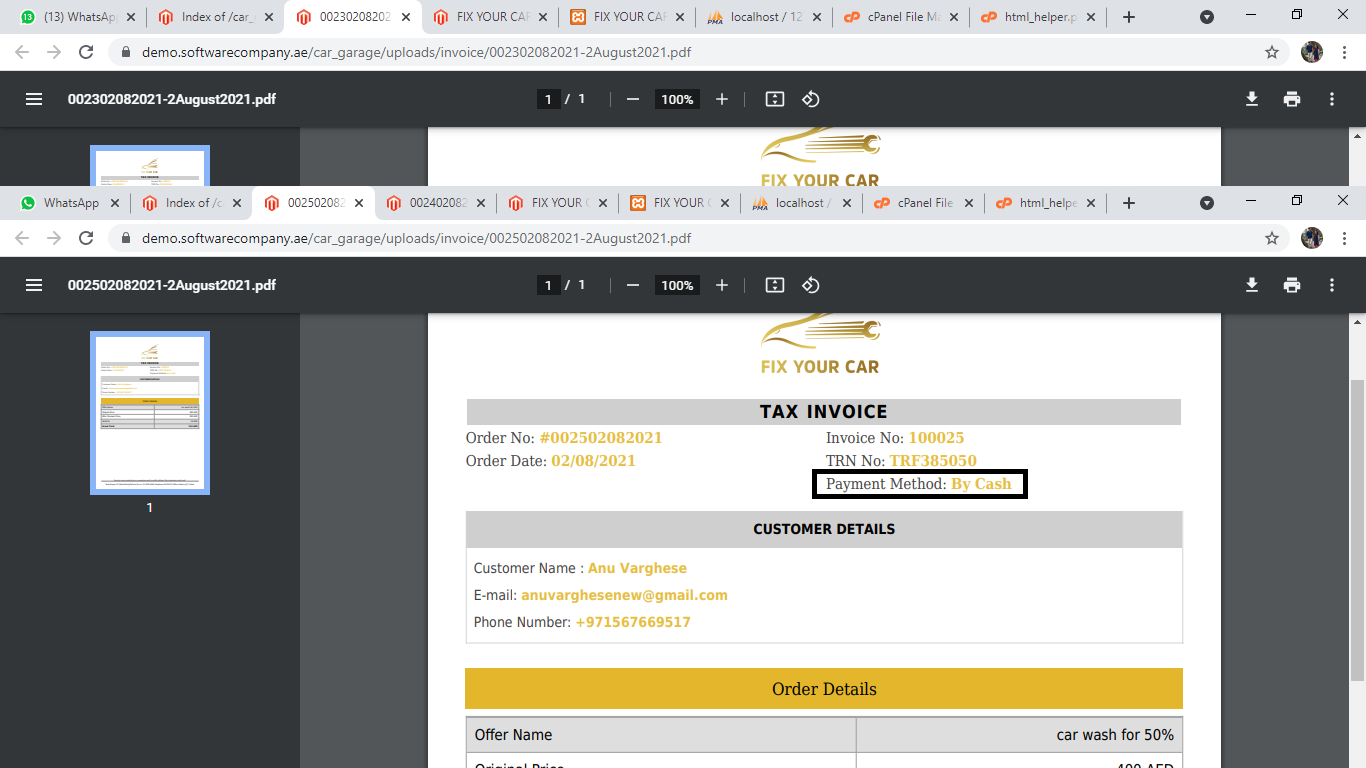
Task: Download the 002302082021 PDF file
Action: click(1251, 99)
